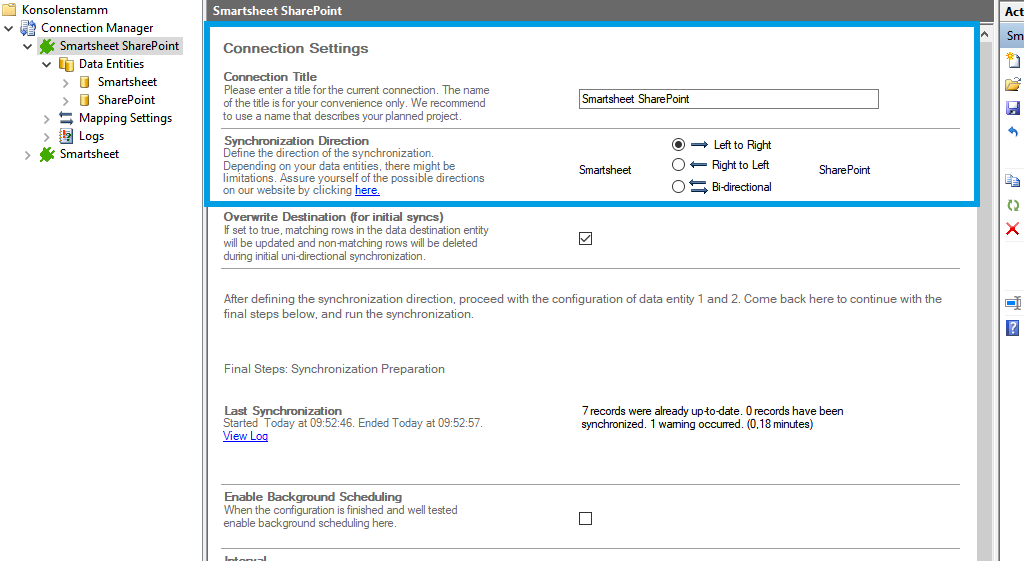Viewport: 1024px width, 561px height.
Task: Click the new connection icon in Actions pane
Action: pyautogui.click(x=1013, y=61)
